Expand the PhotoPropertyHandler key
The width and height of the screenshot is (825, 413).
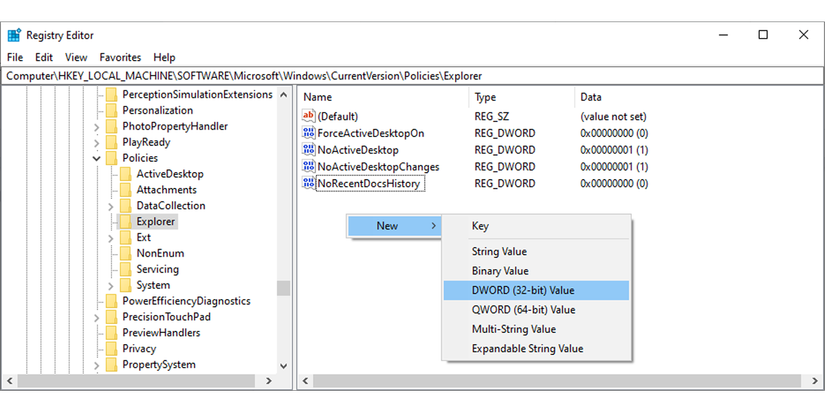click(97, 127)
